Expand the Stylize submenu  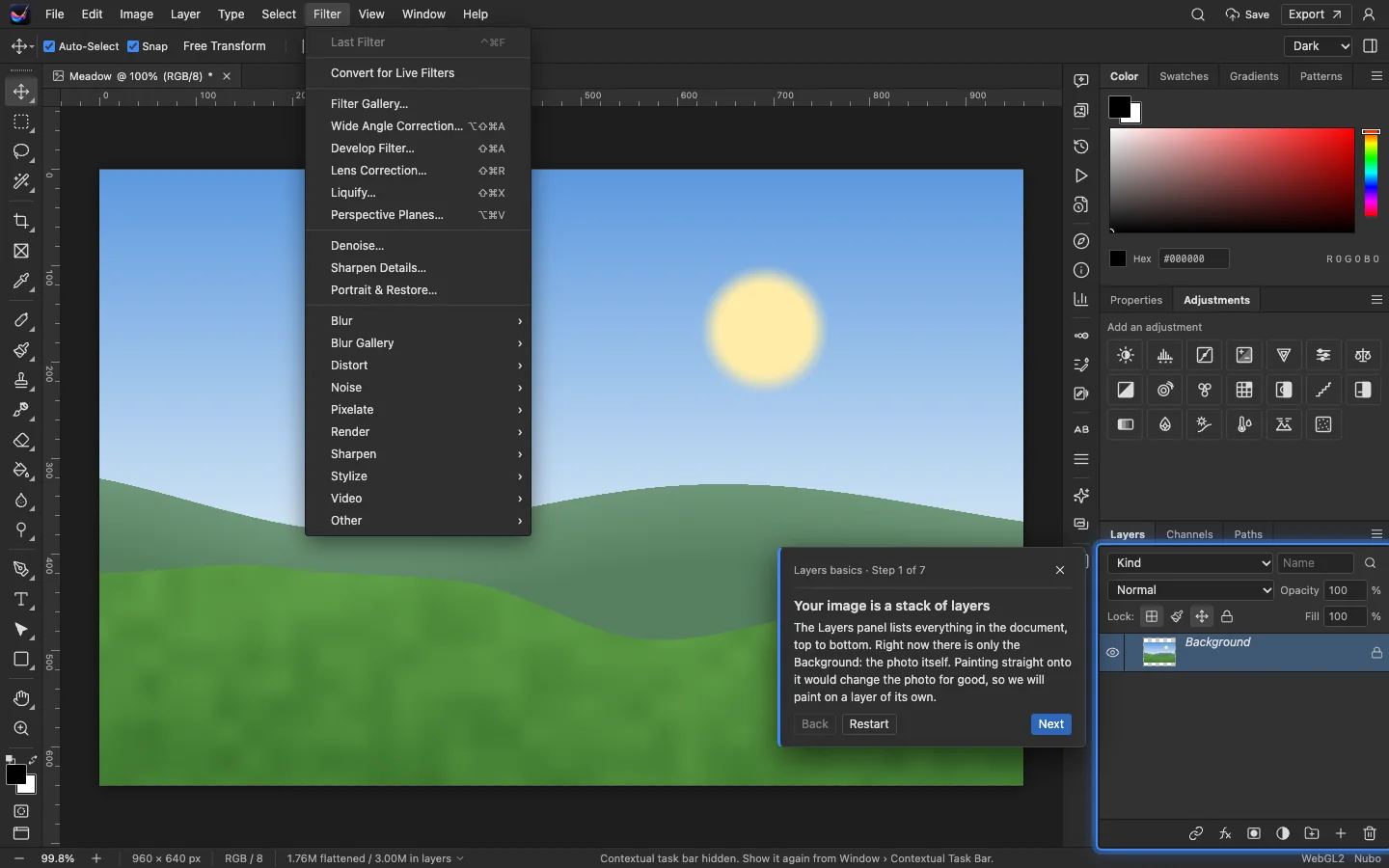(x=419, y=476)
